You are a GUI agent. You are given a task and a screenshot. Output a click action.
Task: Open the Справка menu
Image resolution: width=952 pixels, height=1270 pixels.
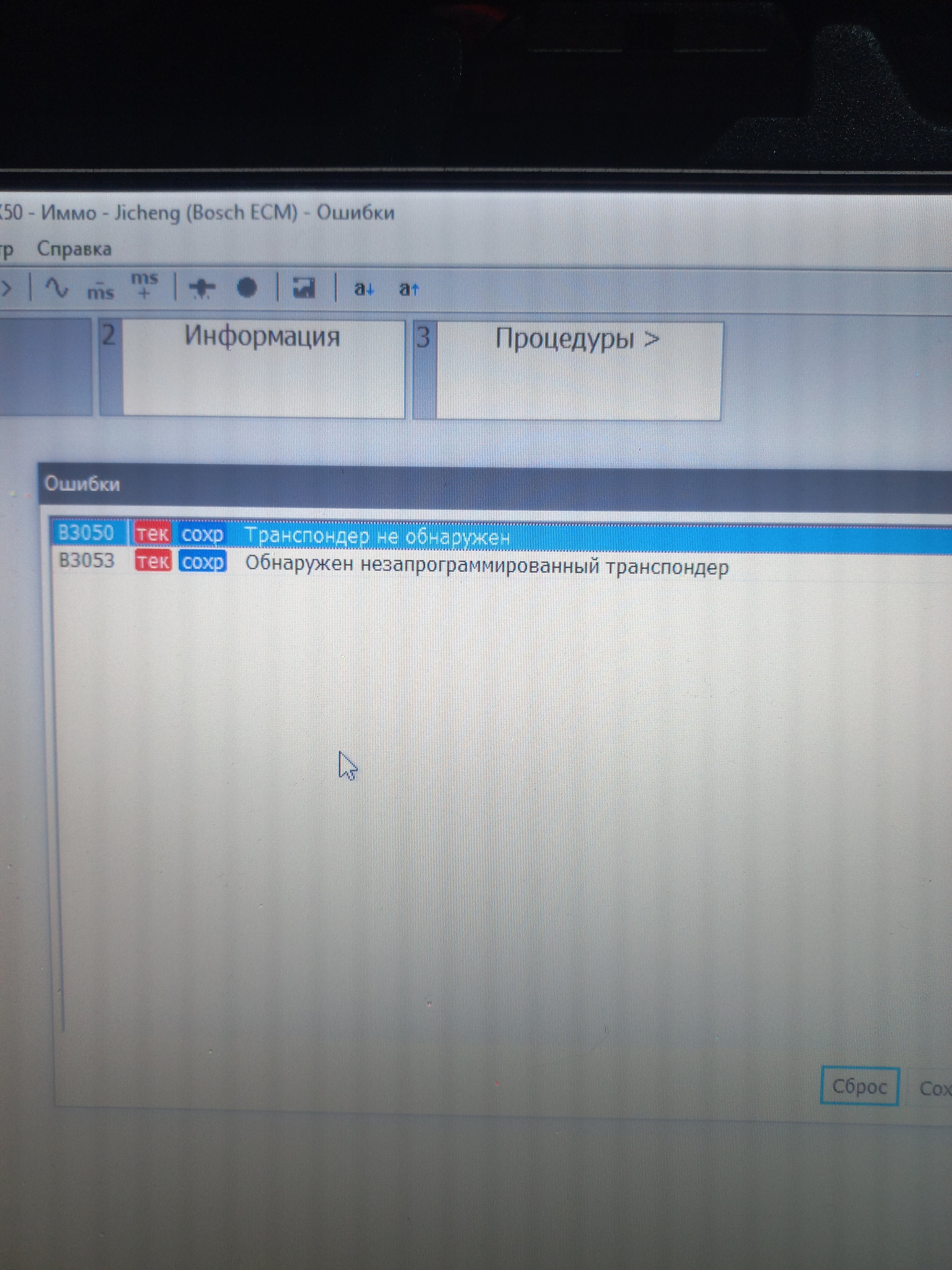pyautogui.click(x=74, y=249)
